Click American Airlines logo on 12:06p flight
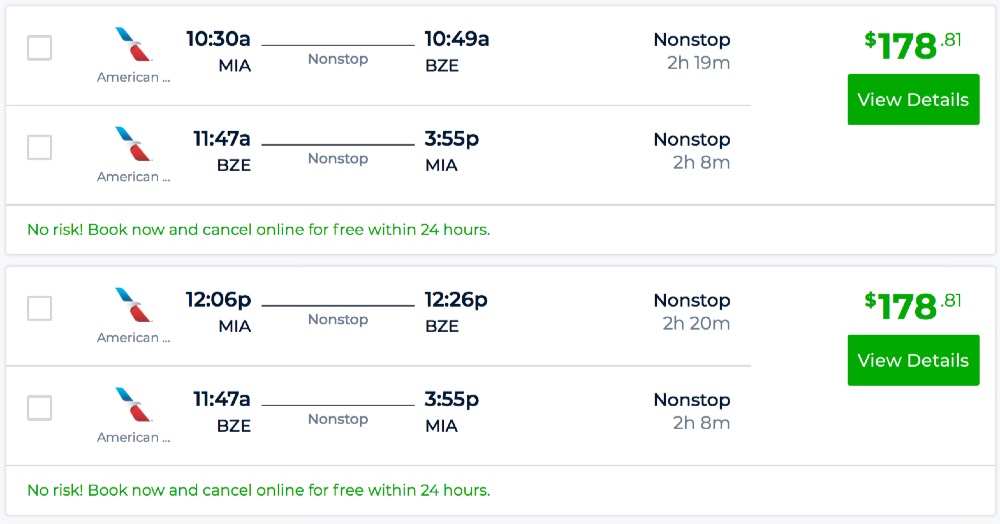 point(134,305)
